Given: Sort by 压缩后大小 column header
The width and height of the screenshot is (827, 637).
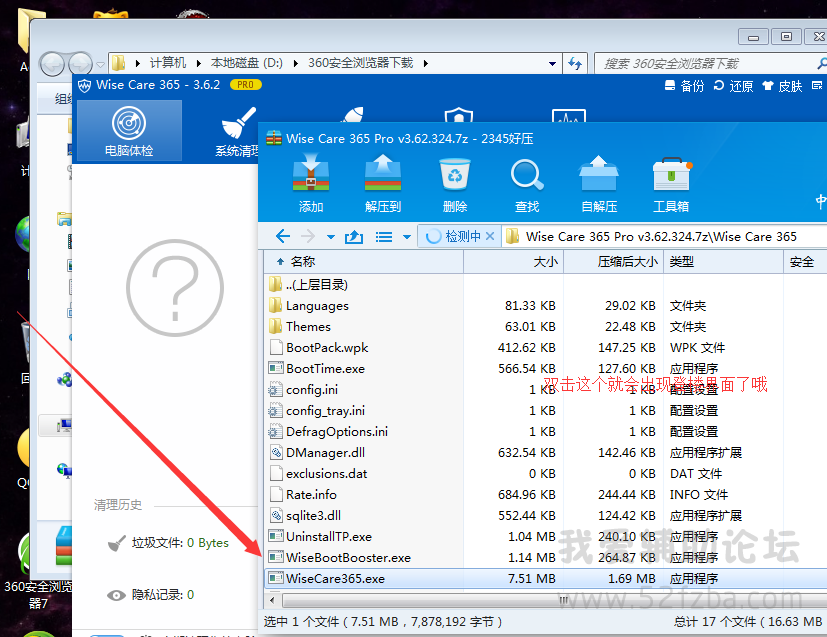Looking at the screenshot, I should click(x=613, y=262).
